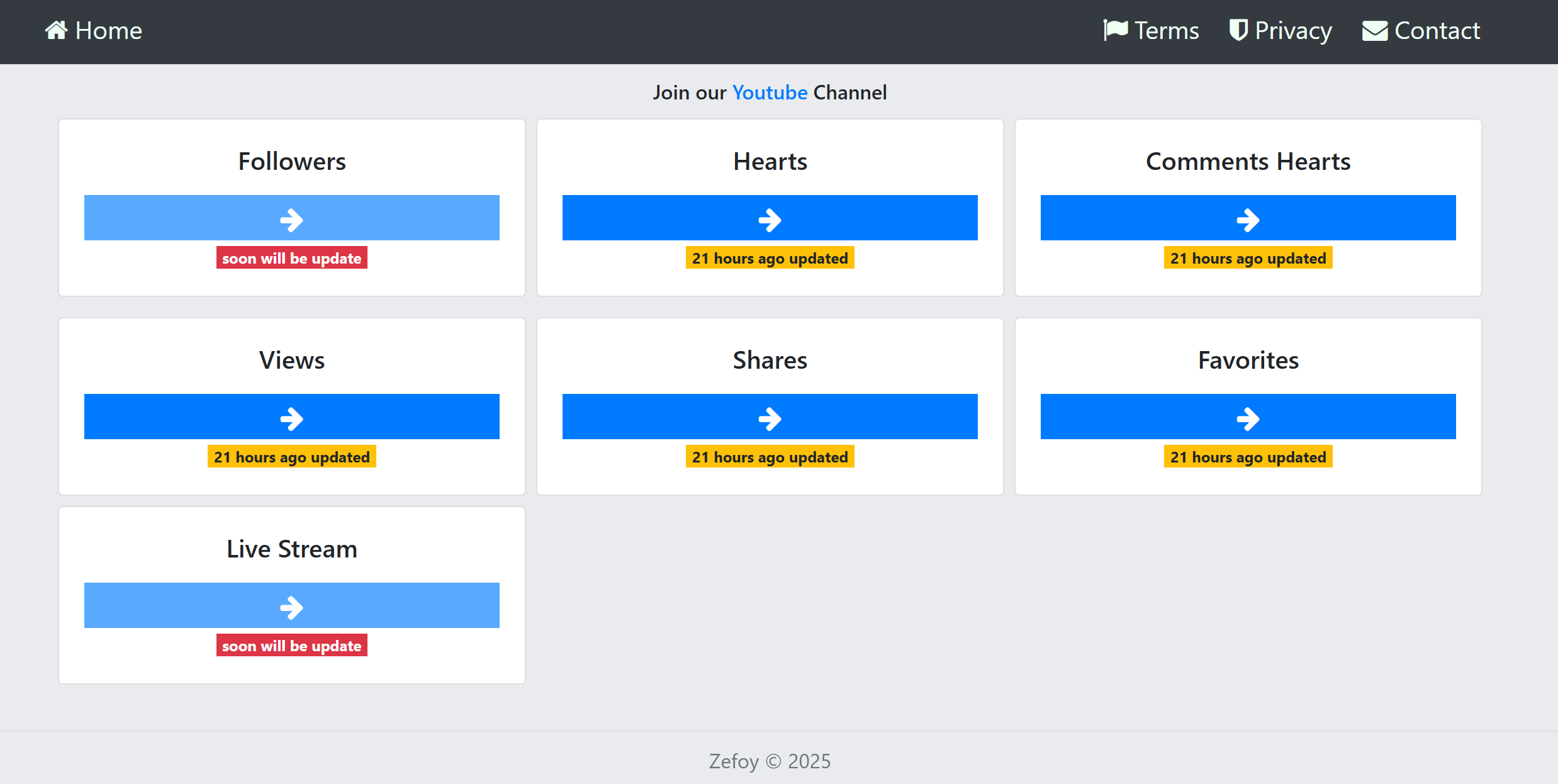Screen dimensions: 1558x784
Task: Click the arrow icon under Hearts
Action: pyautogui.click(x=770, y=220)
